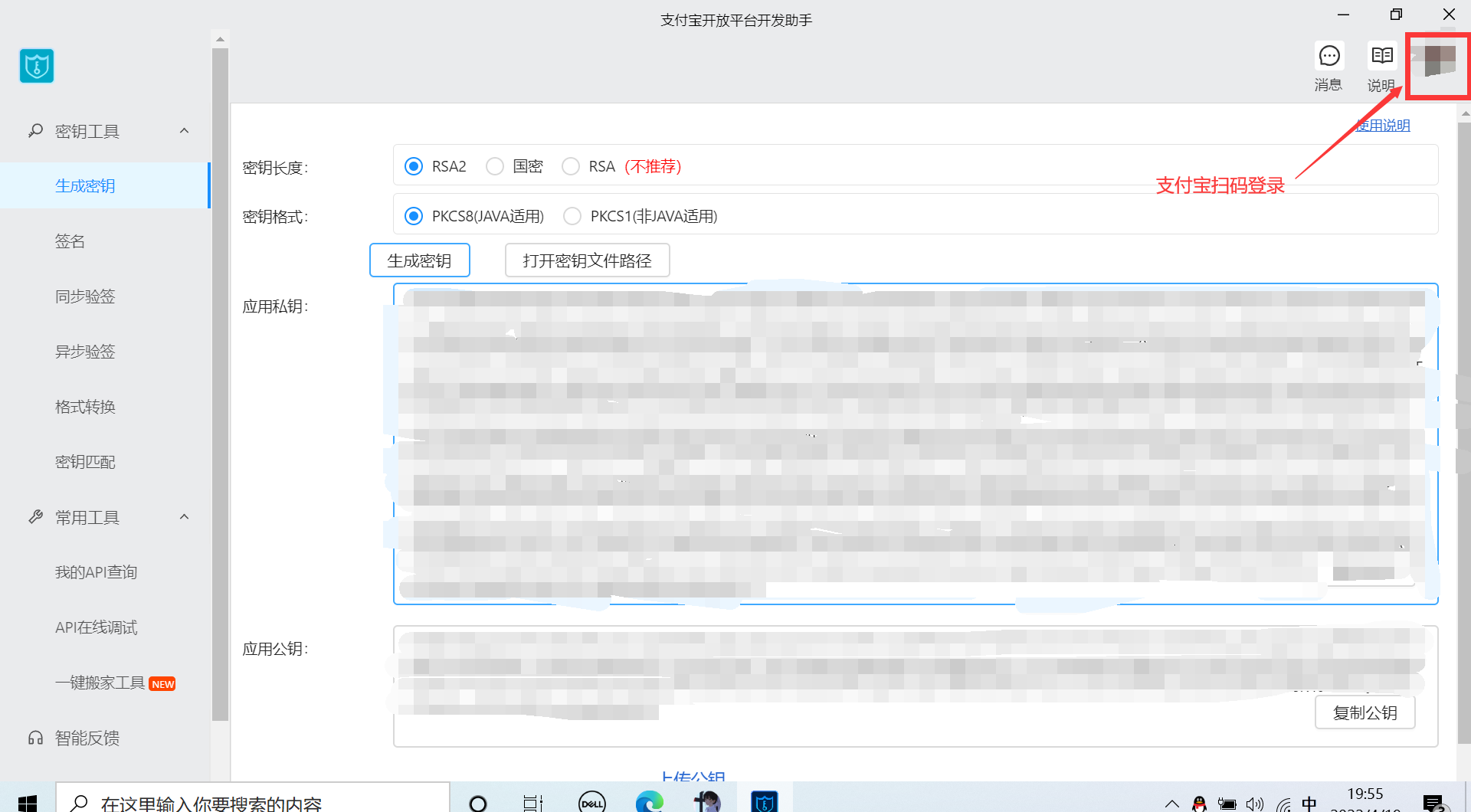The height and width of the screenshot is (812, 1471).
Task: Toggle the 中 input method indicator
Action: coord(1309,804)
